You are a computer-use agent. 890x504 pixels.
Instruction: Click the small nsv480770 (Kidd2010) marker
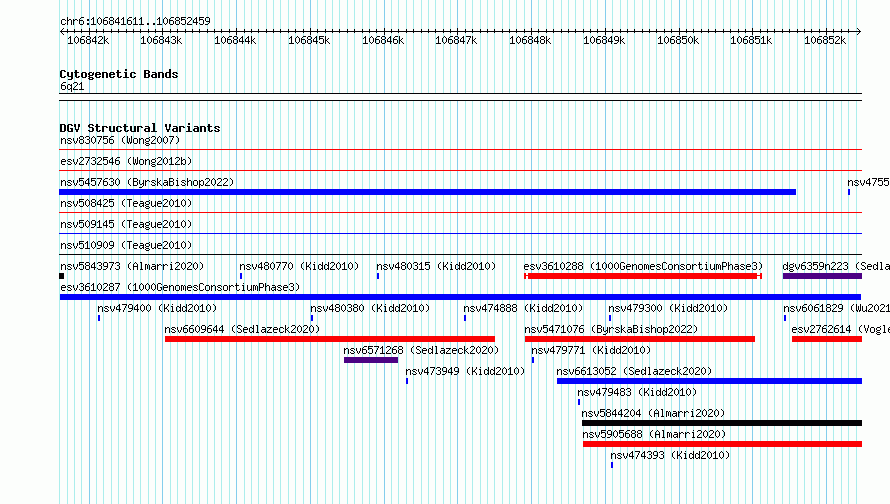pos(241,276)
